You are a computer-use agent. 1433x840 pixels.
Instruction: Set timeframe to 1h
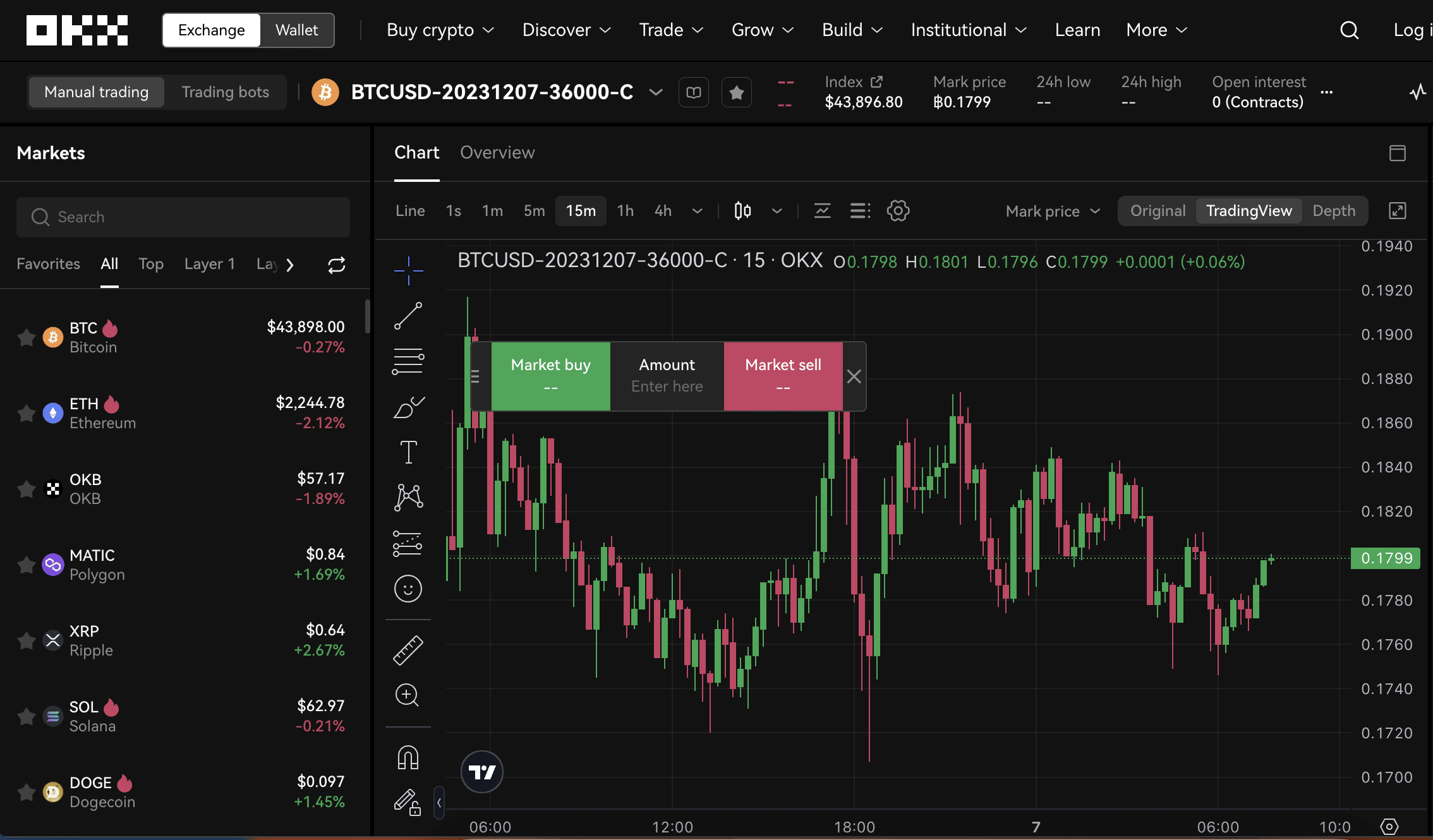coord(626,211)
